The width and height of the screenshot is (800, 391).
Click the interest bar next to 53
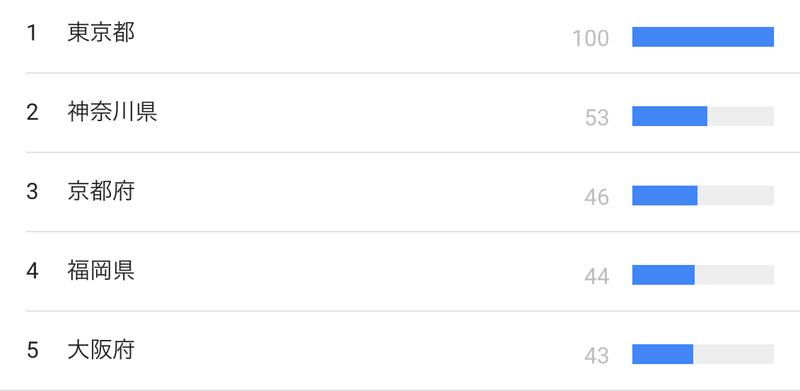click(703, 116)
